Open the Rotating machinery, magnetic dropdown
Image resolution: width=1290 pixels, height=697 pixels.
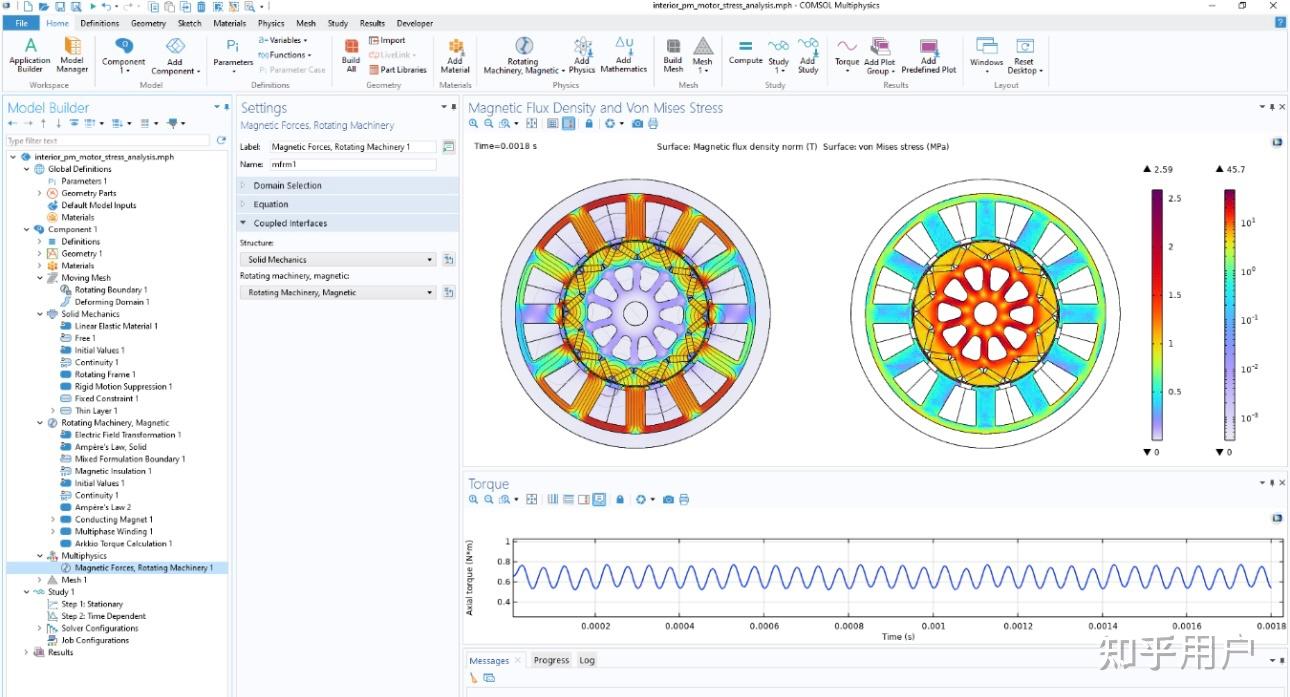point(338,292)
